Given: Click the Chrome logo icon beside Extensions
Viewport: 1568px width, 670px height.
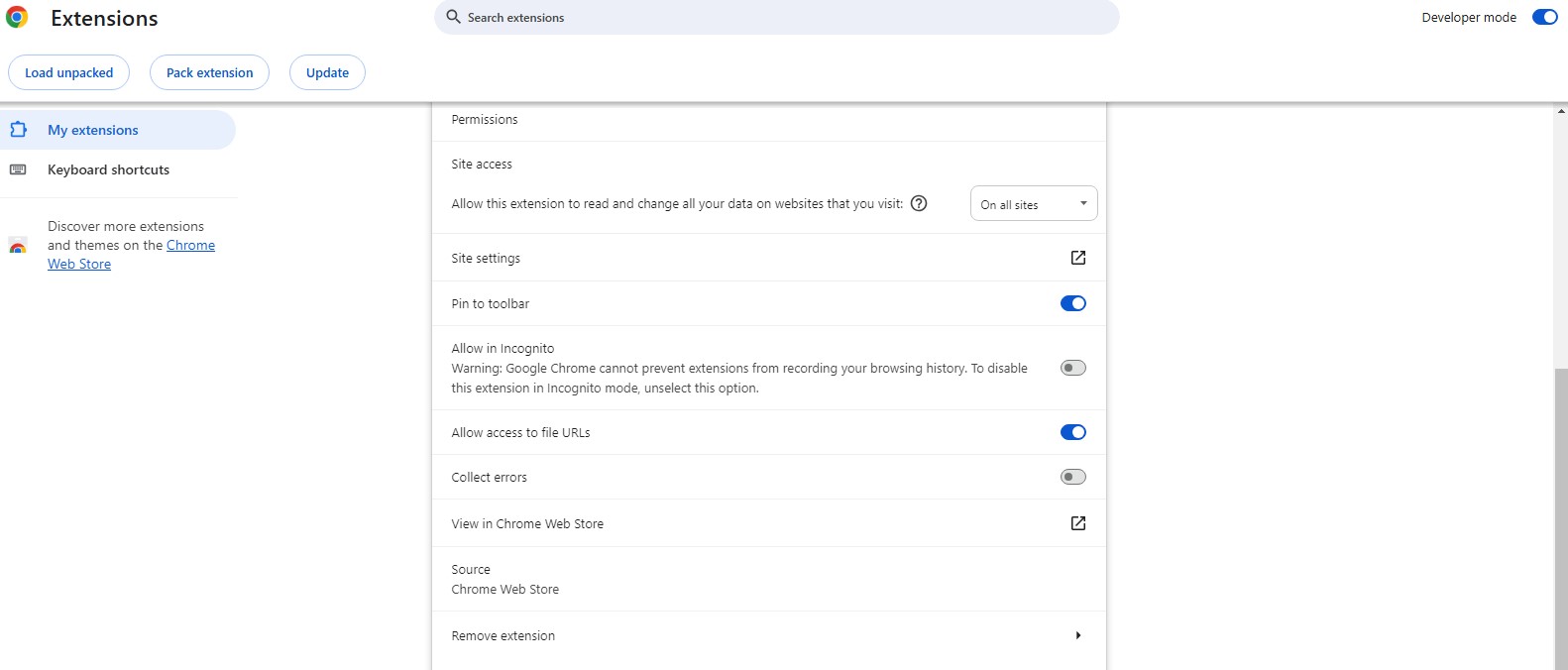Looking at the screenshot, I should (17, 18).
